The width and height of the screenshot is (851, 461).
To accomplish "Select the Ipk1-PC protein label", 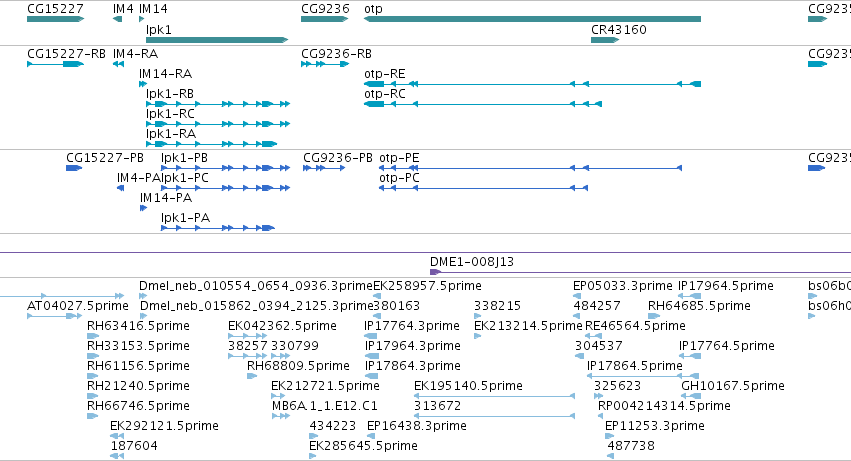I will (x=185, y=178).
